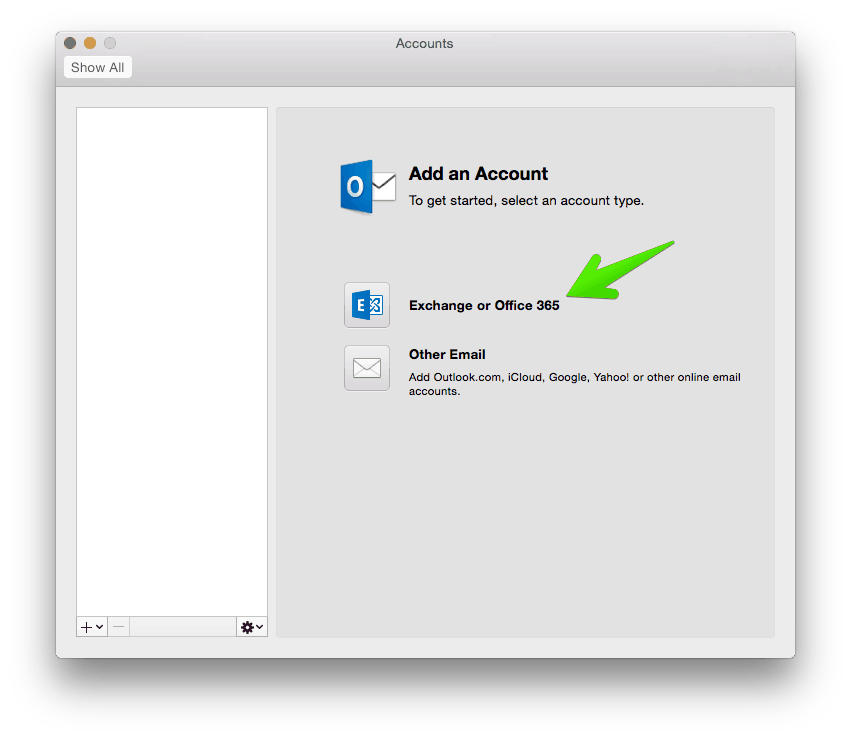Click the Other Email envelope icon

coord(367,368)
